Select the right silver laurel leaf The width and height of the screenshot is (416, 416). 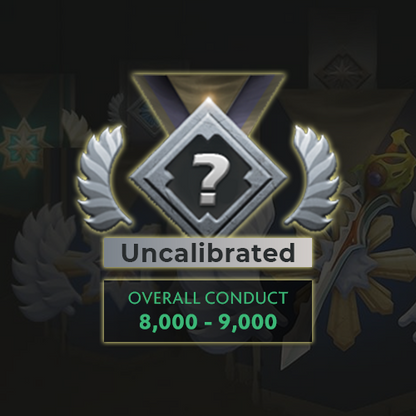coord(314,175)
